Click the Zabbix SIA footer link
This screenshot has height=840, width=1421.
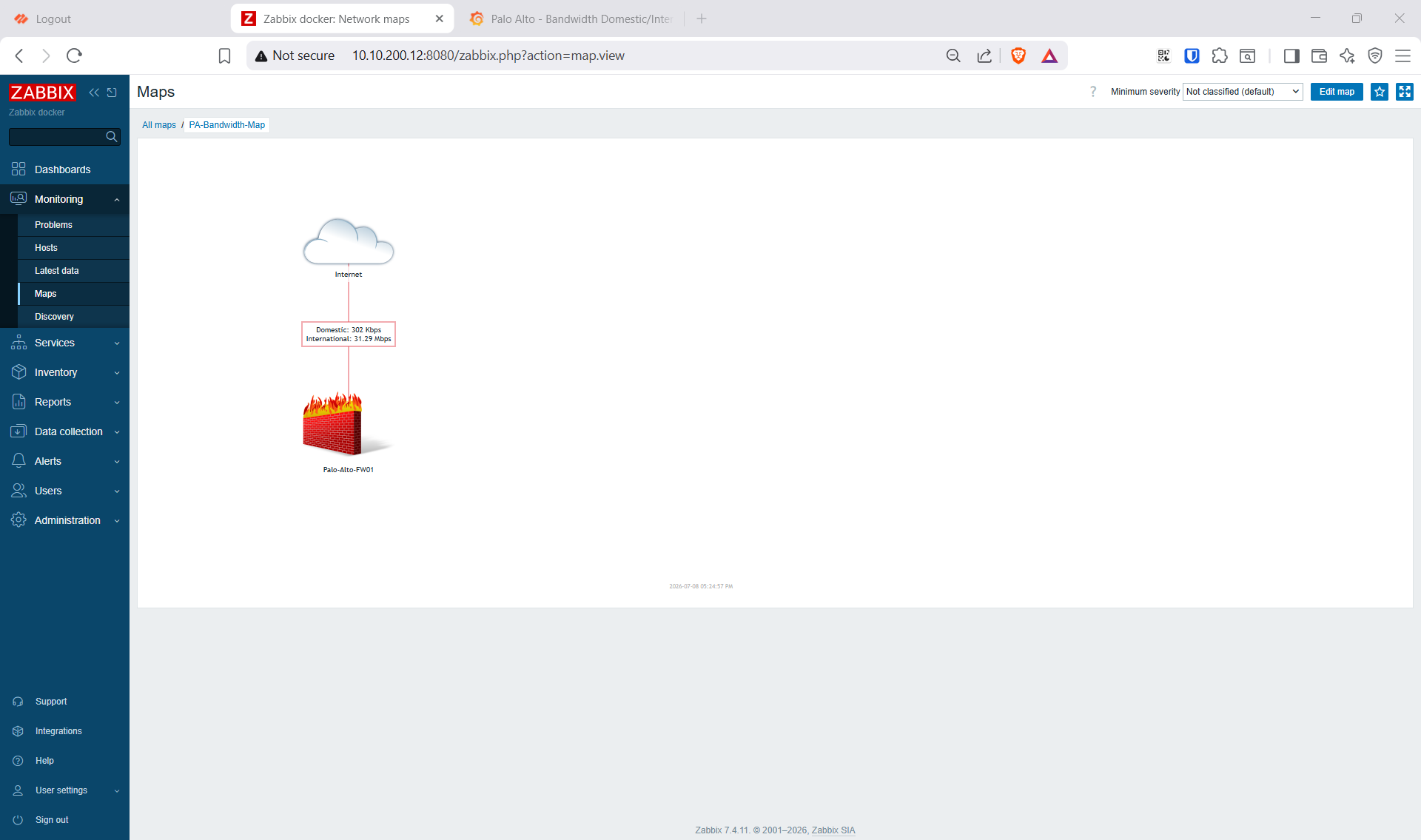point(833,830)
